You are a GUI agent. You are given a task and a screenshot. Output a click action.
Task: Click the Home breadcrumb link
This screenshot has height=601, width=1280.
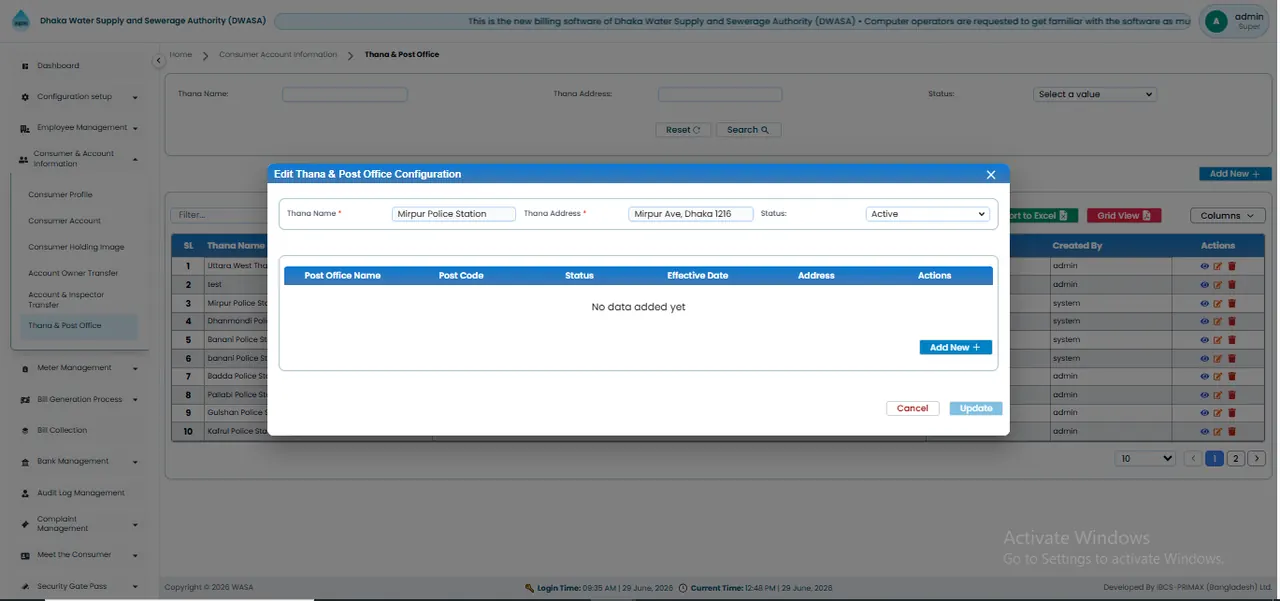180,54
